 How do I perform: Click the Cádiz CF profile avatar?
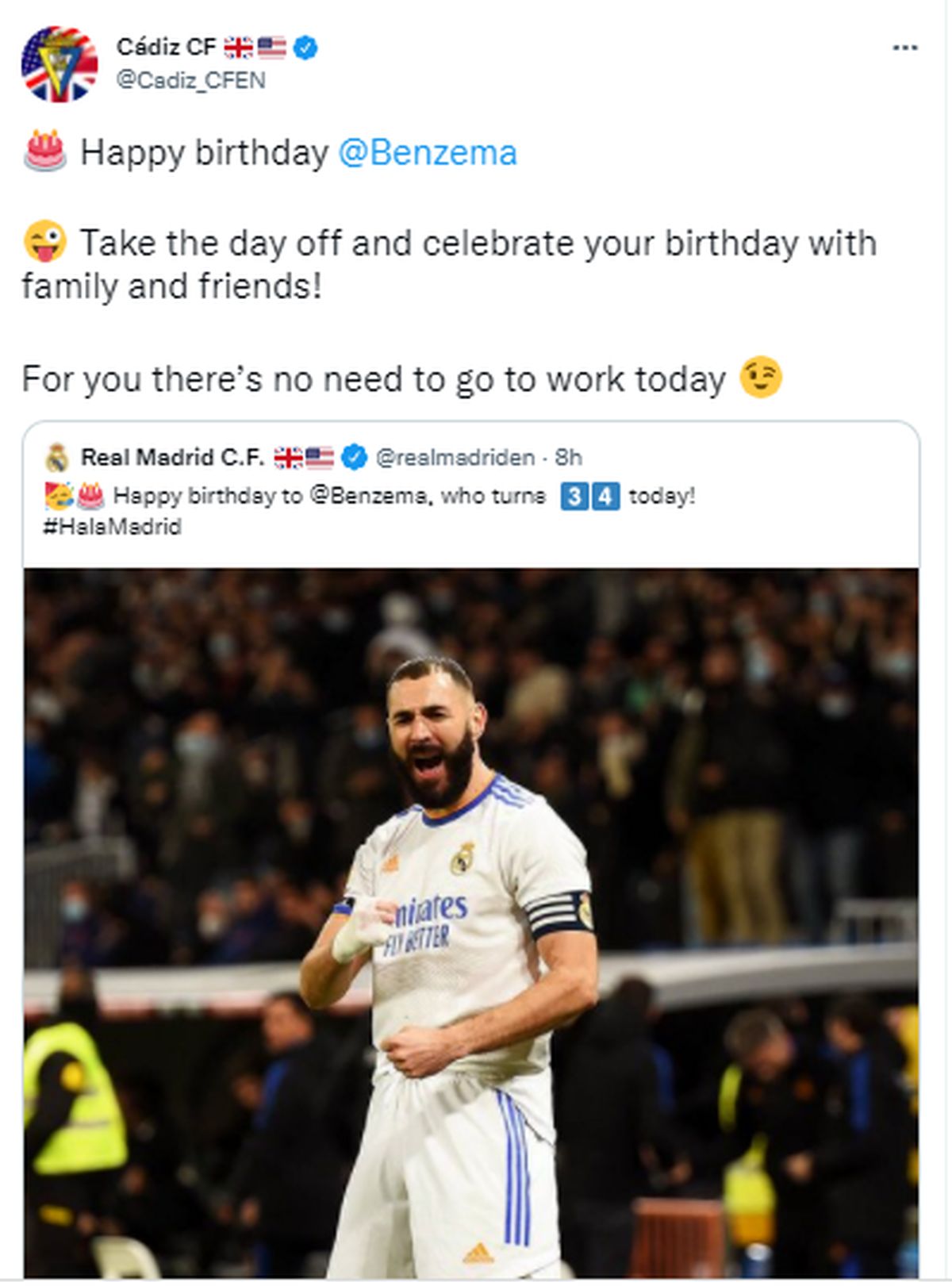click(x=59, y=64)
